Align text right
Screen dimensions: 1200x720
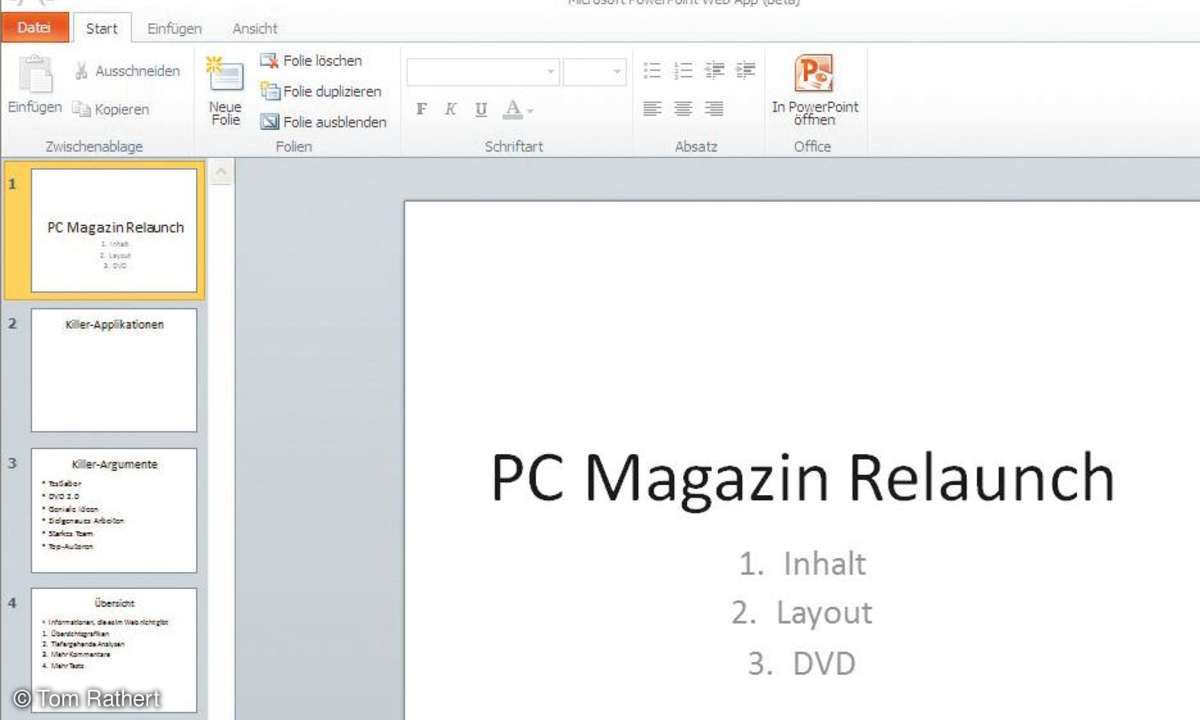[714, 109]
